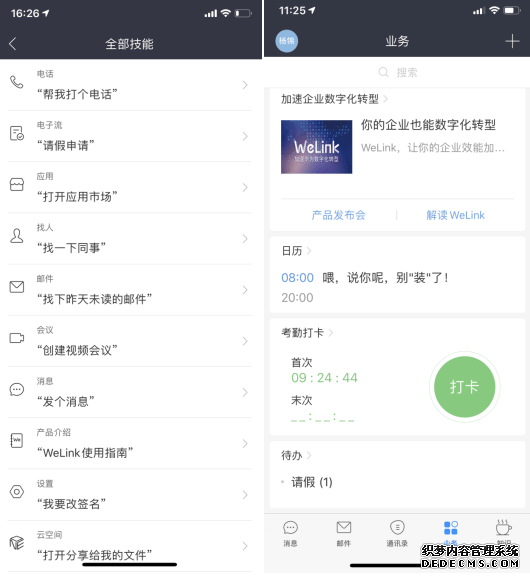
Task: Tap the search magnifier icon
Action: coord(383,72)
